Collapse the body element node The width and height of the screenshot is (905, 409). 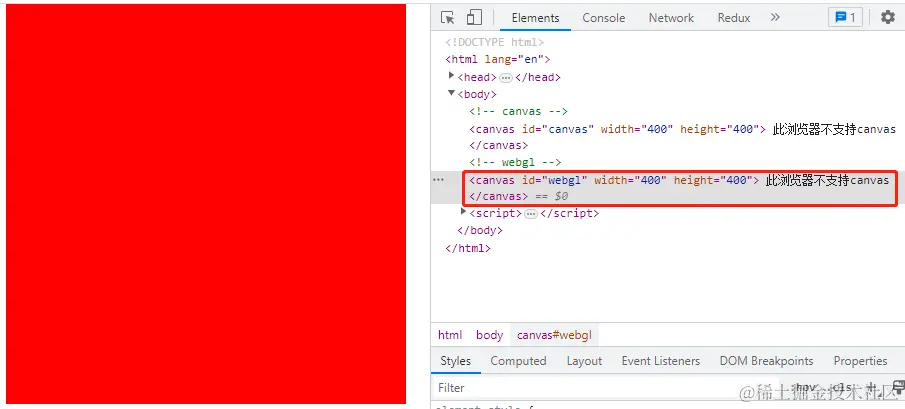[x=451, y=93]
